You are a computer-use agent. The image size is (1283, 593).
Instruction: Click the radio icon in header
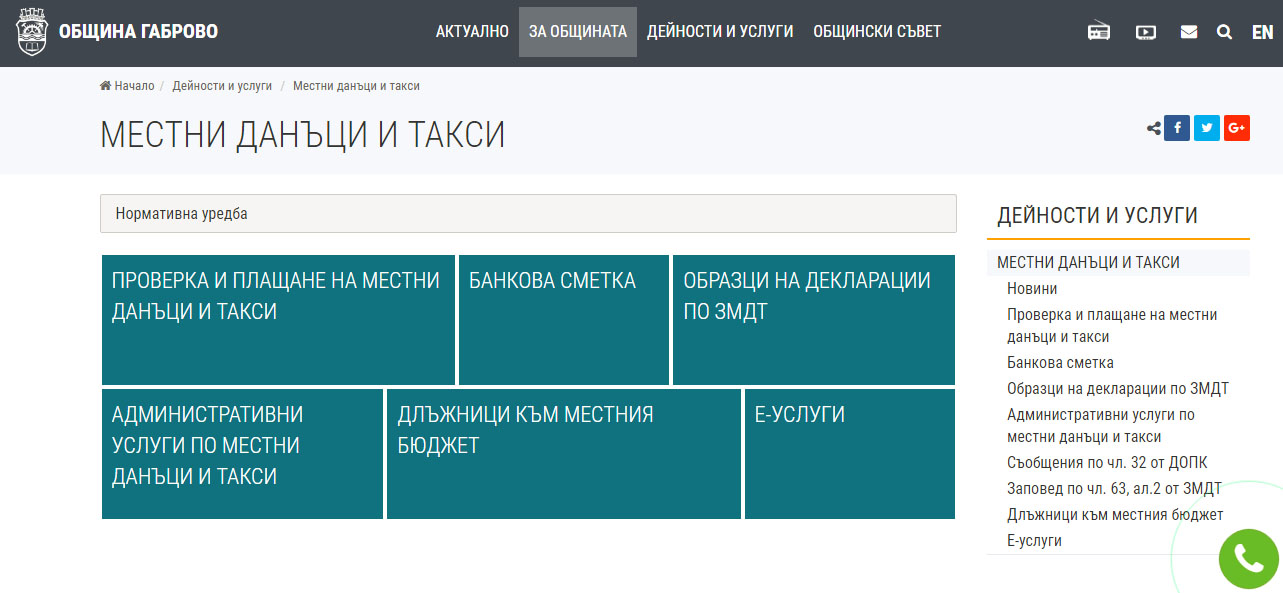1099,32
